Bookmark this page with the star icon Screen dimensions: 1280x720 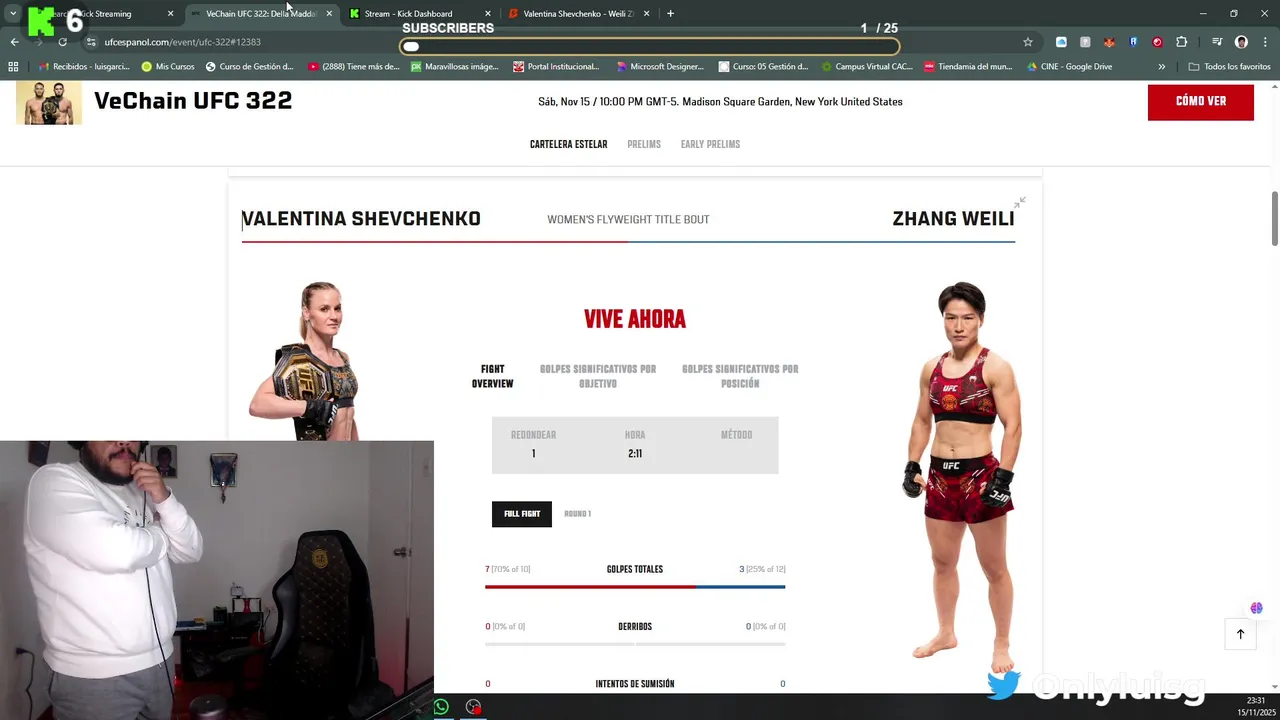1027,42
